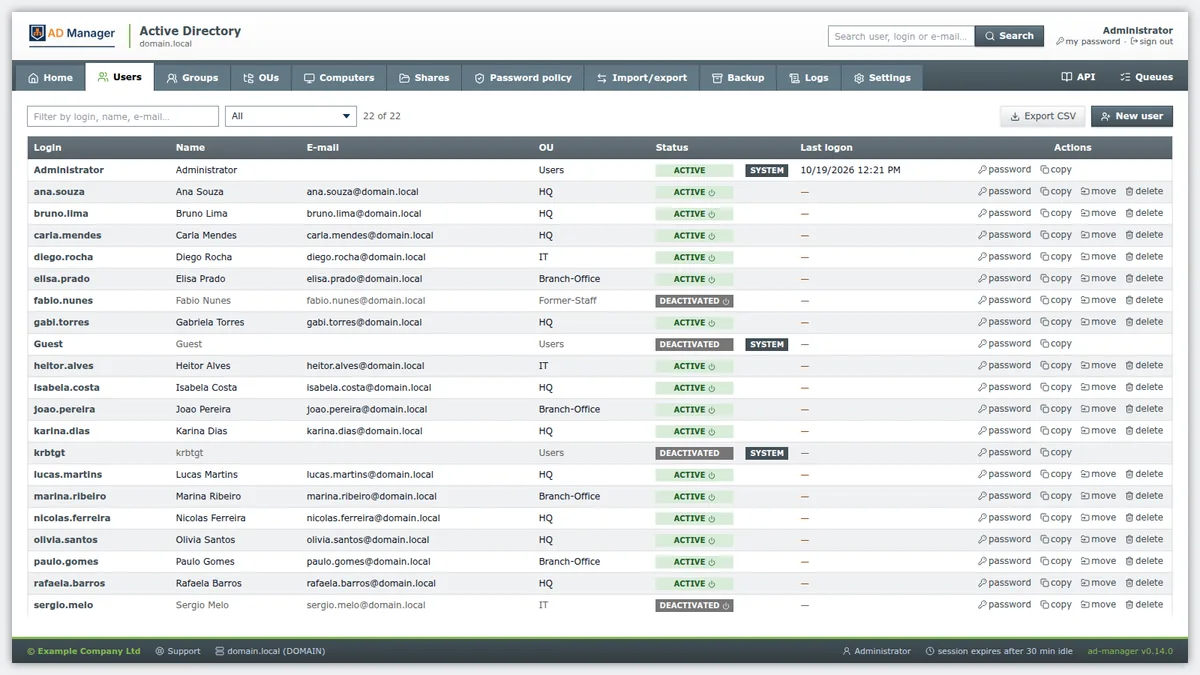Click the SYSTEM badge on Guest row
This screenshot has width=1200, height=675.
tap(767, 344)
